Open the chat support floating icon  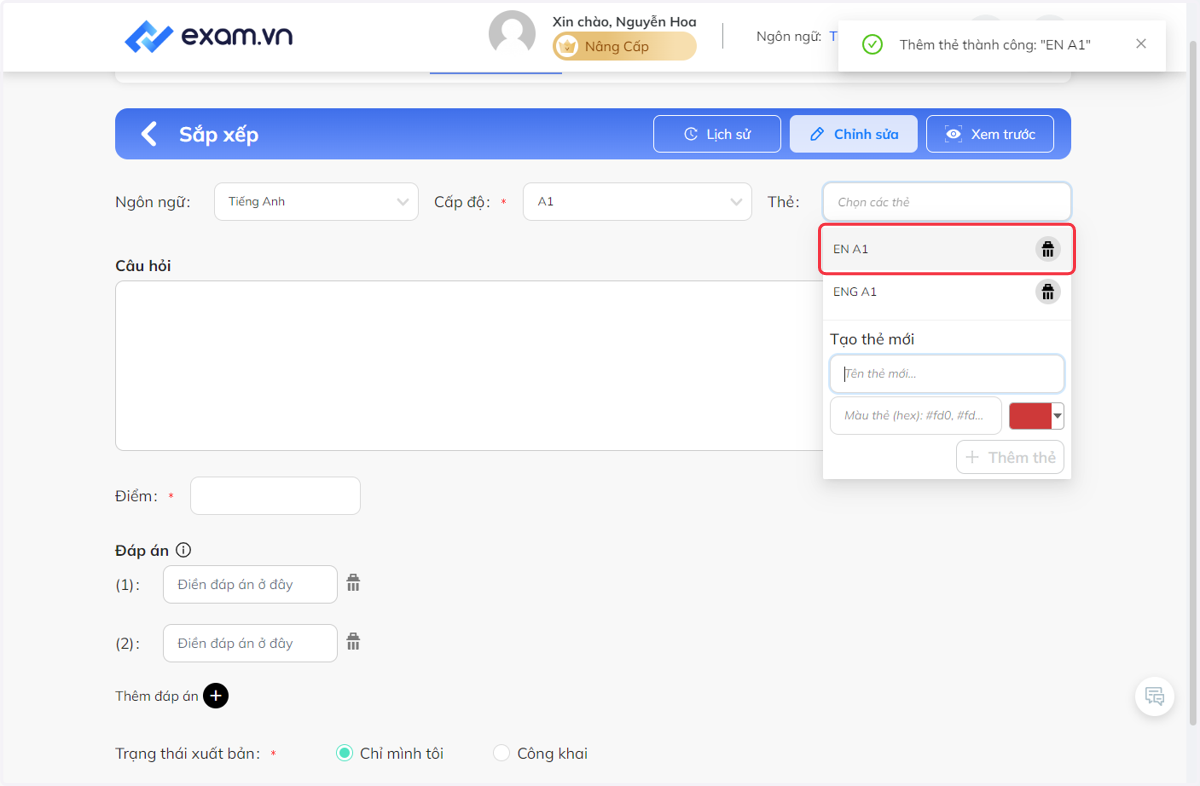(1155, 697)
